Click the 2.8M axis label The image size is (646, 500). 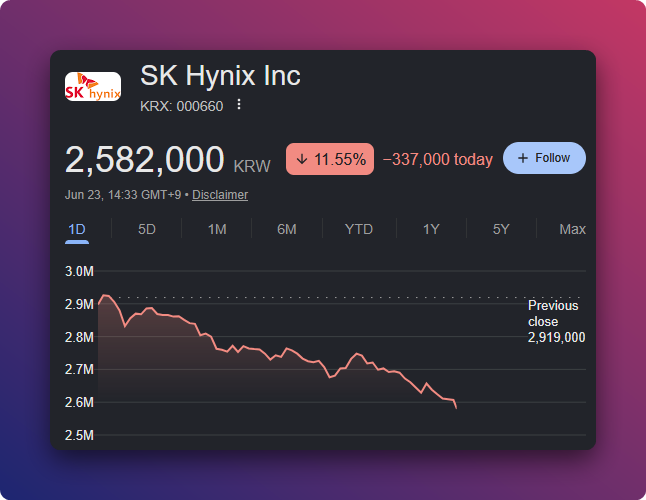coord(80,337)
